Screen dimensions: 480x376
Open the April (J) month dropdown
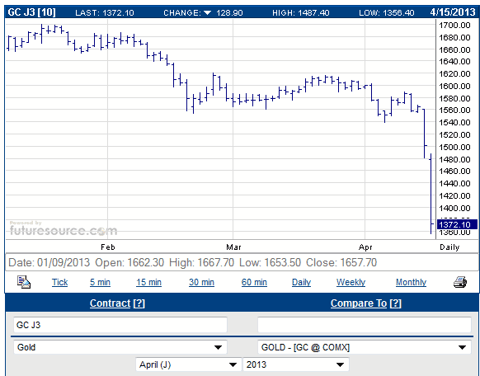pos(188,364)
